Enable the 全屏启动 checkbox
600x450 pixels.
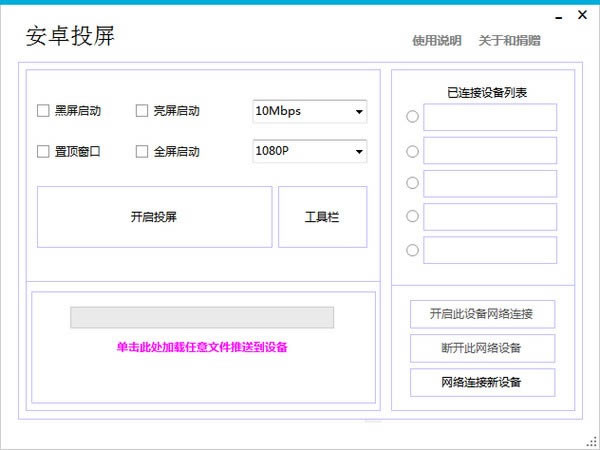[x=142, y=152]
